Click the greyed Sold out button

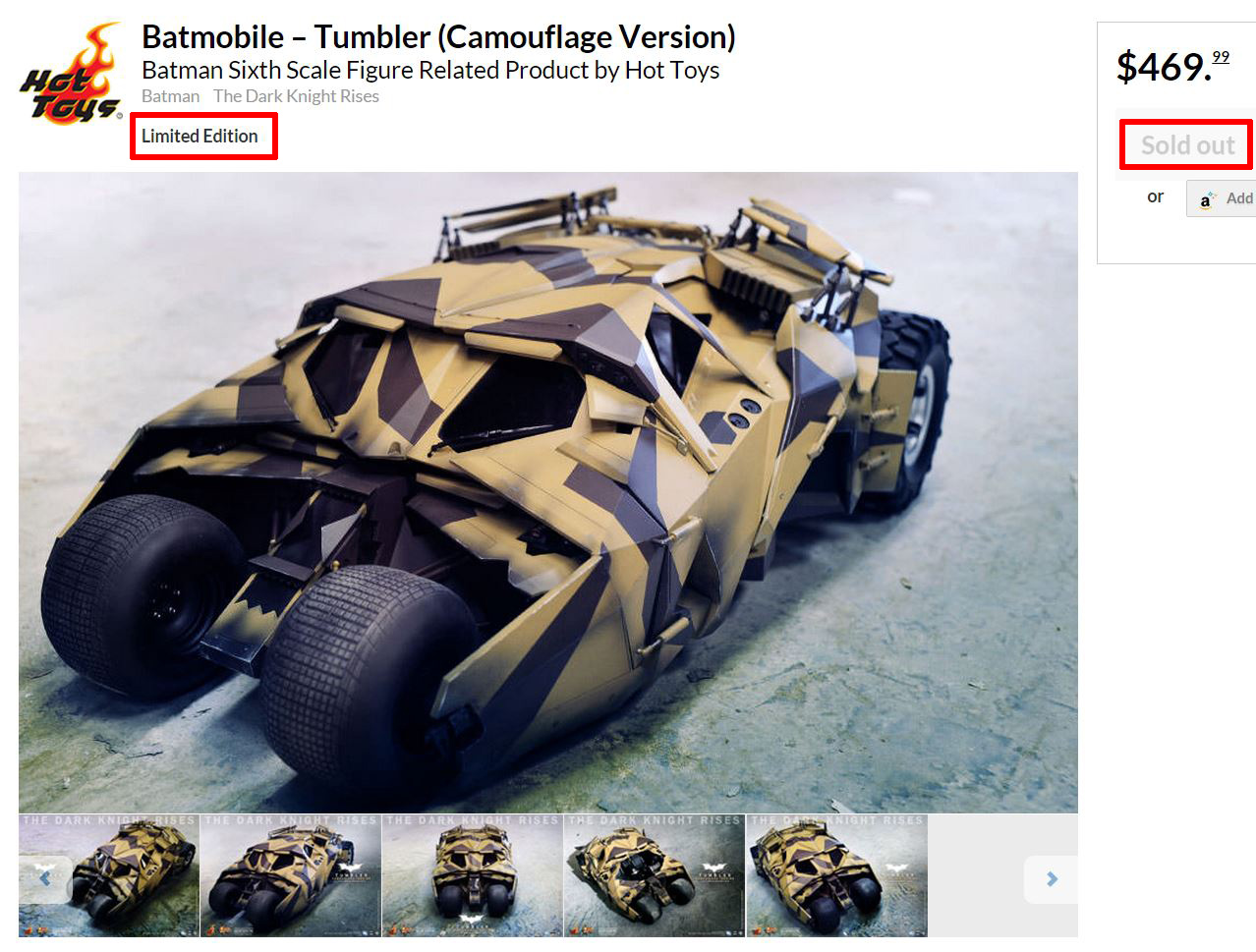(1187, 145)
